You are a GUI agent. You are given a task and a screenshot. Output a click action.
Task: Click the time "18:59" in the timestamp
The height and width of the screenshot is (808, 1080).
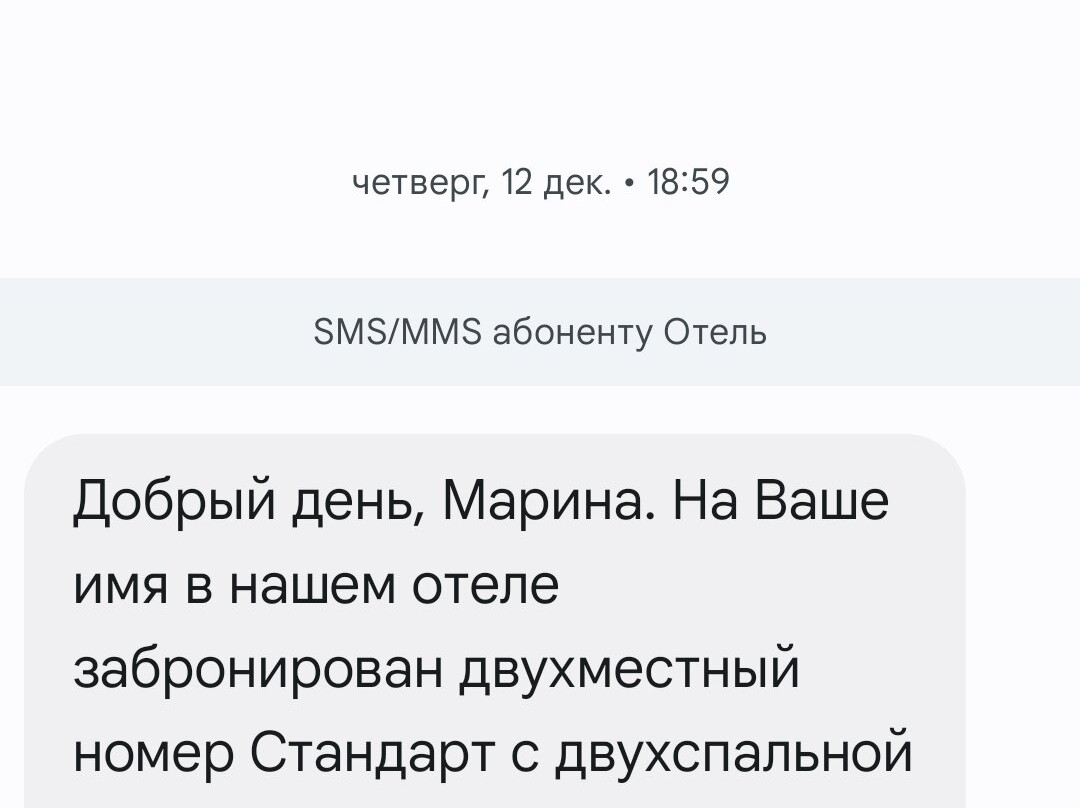(689, 183)
